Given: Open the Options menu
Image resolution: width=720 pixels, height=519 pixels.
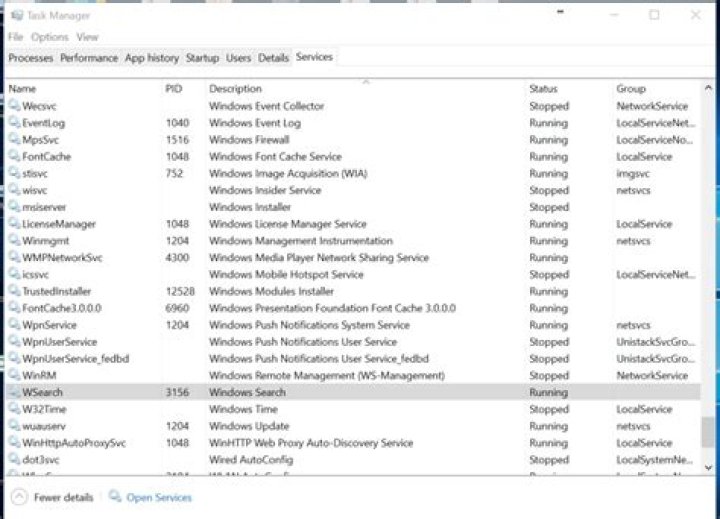Looking at the screenshot, I should 50,37.
